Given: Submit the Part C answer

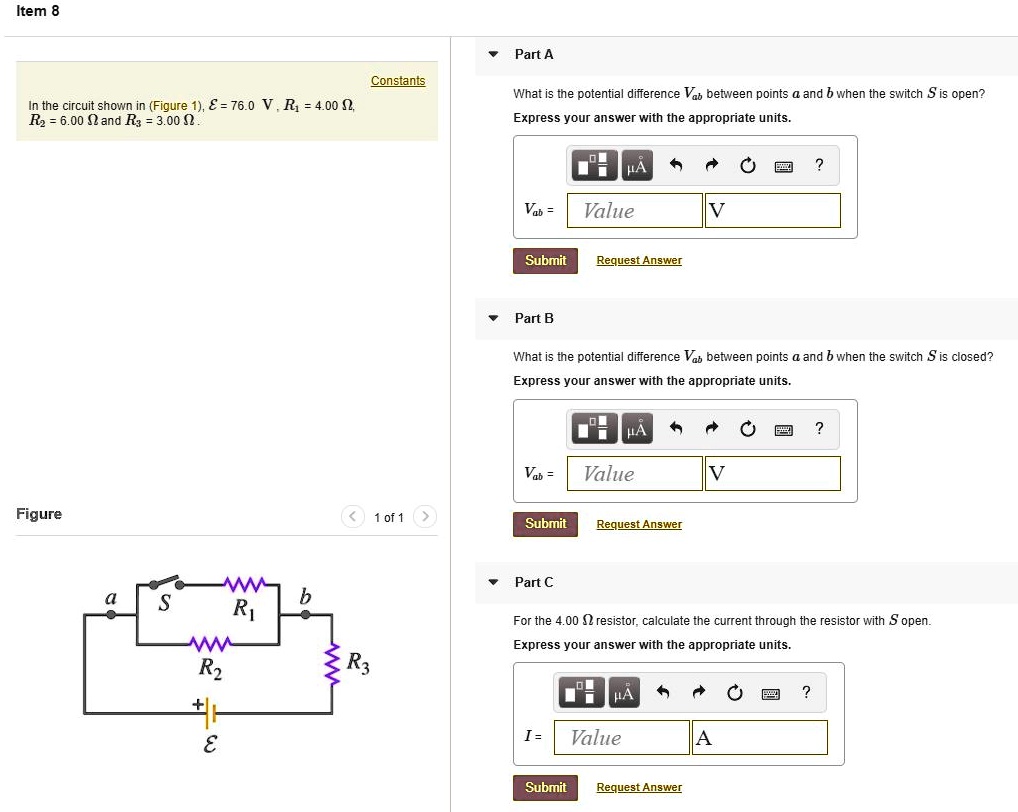Looking at the screenshot, I should coord(545,788).
